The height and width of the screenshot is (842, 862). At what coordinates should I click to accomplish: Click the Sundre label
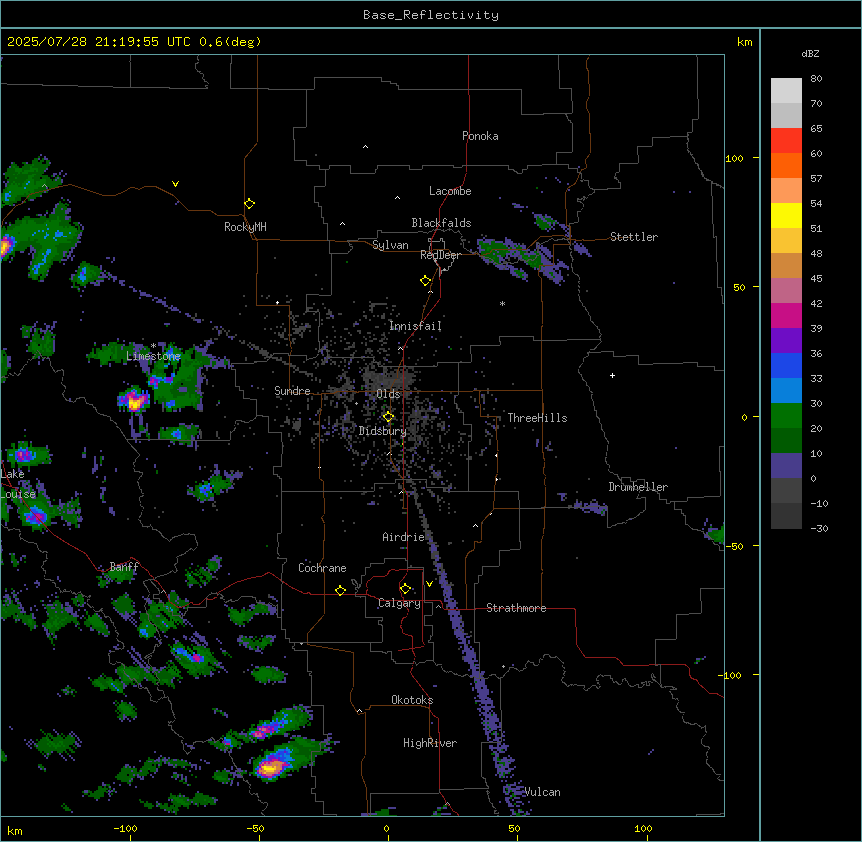point(292,391)
